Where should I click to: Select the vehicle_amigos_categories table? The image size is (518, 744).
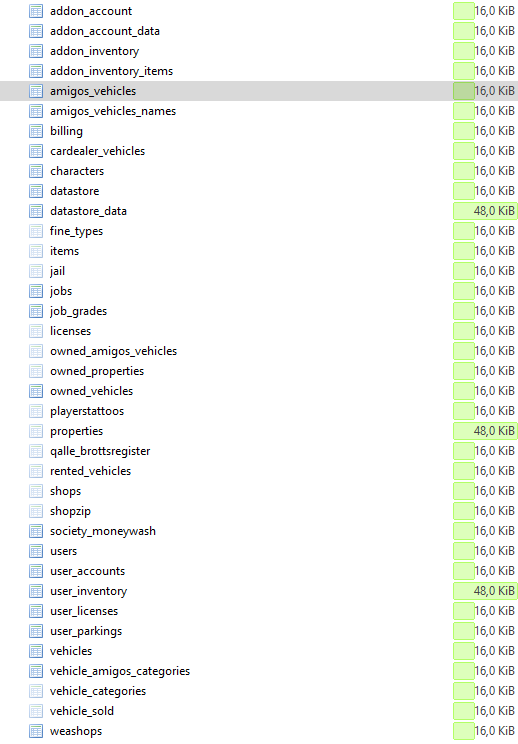point(120,671)
